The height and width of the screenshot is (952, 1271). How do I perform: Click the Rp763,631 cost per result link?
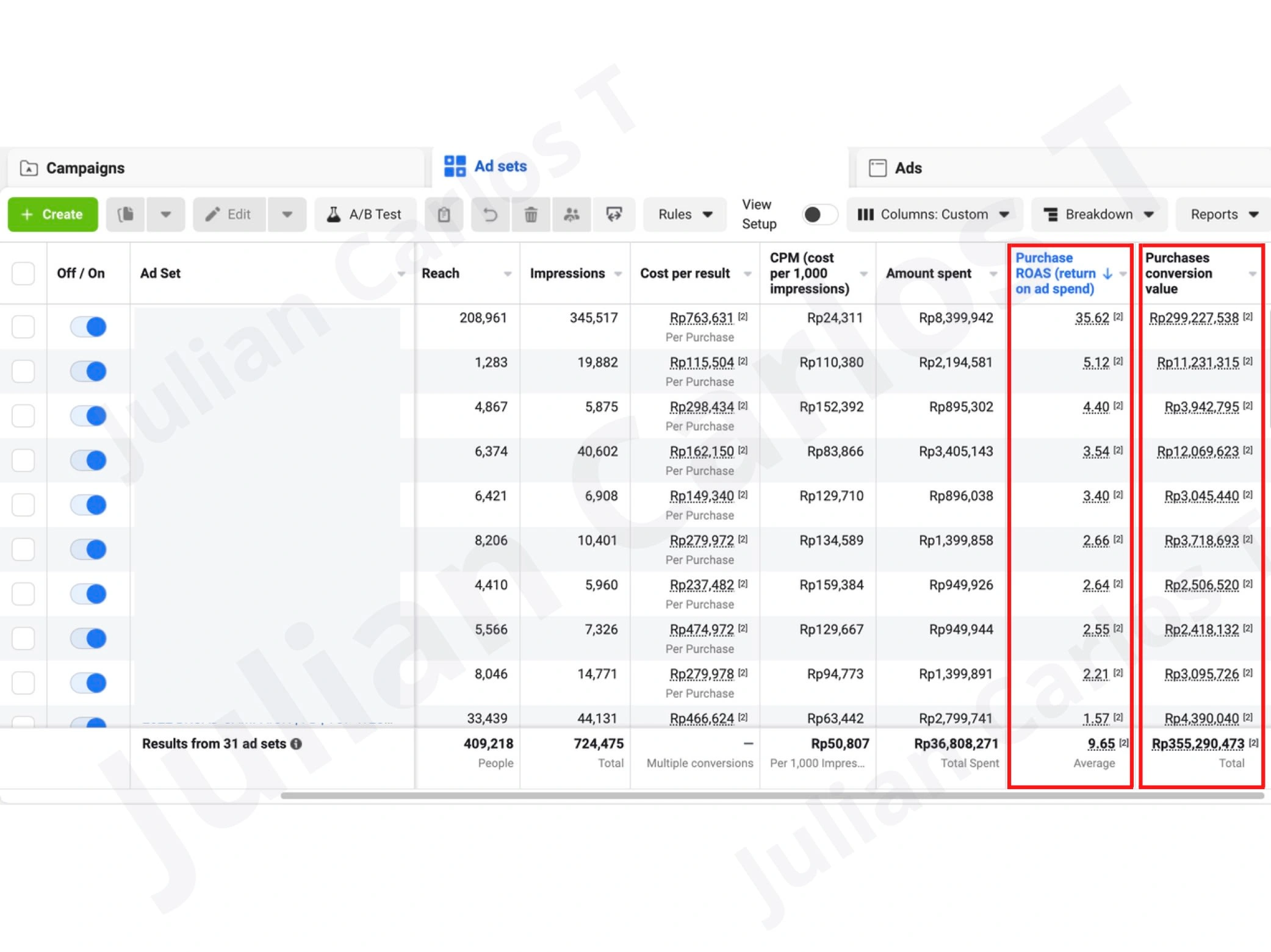coord(702,318)
